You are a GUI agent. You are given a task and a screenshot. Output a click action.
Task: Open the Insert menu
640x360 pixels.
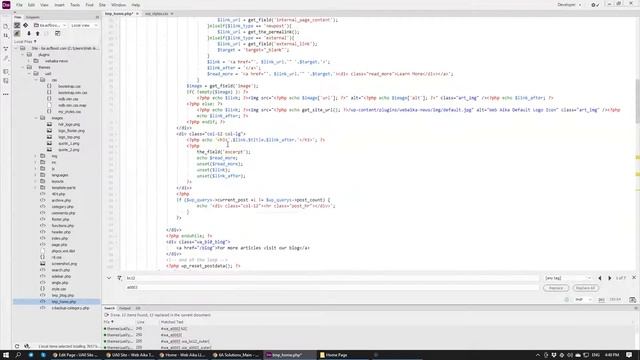click(60, 5)
